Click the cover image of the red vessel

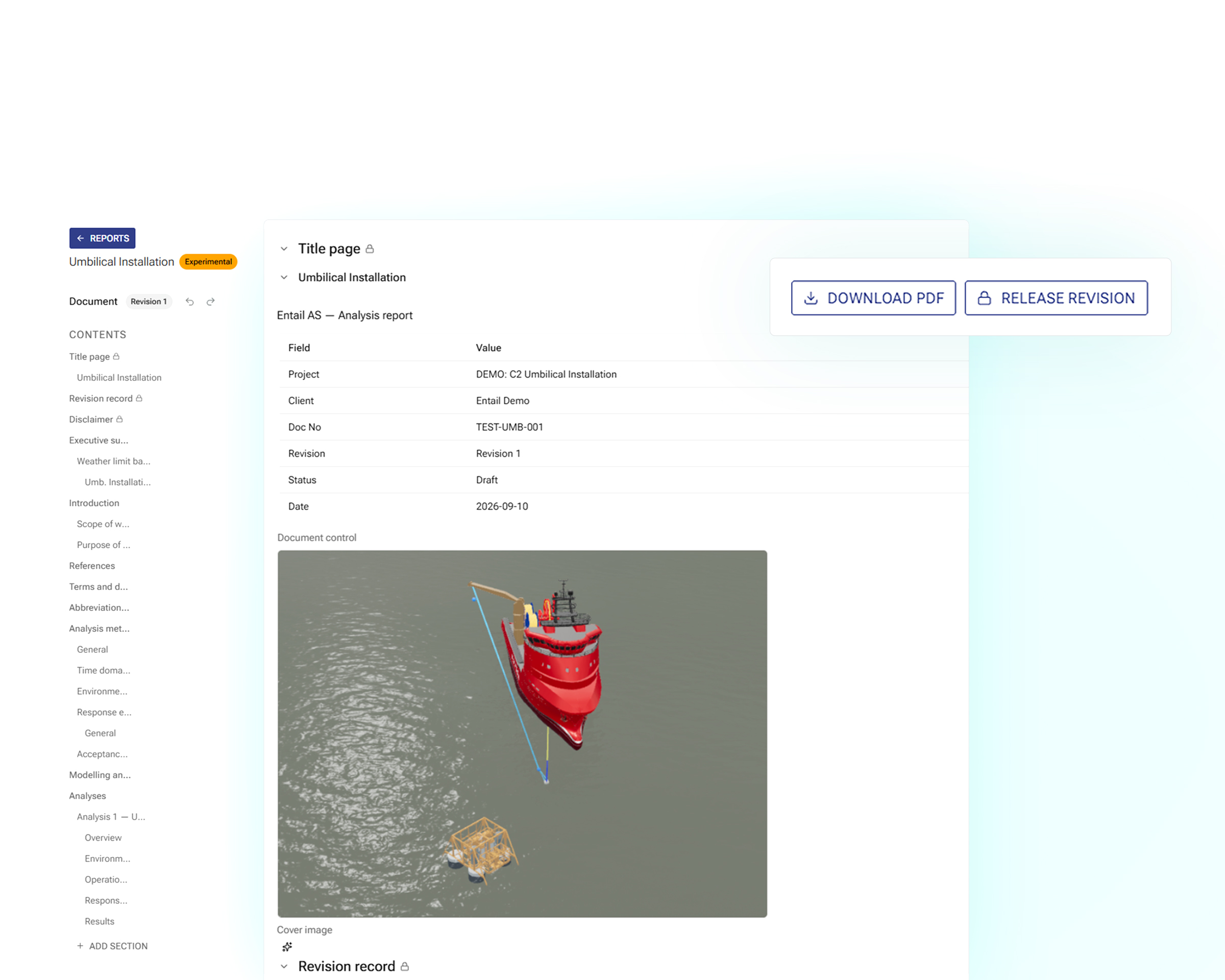pos(522,733)
